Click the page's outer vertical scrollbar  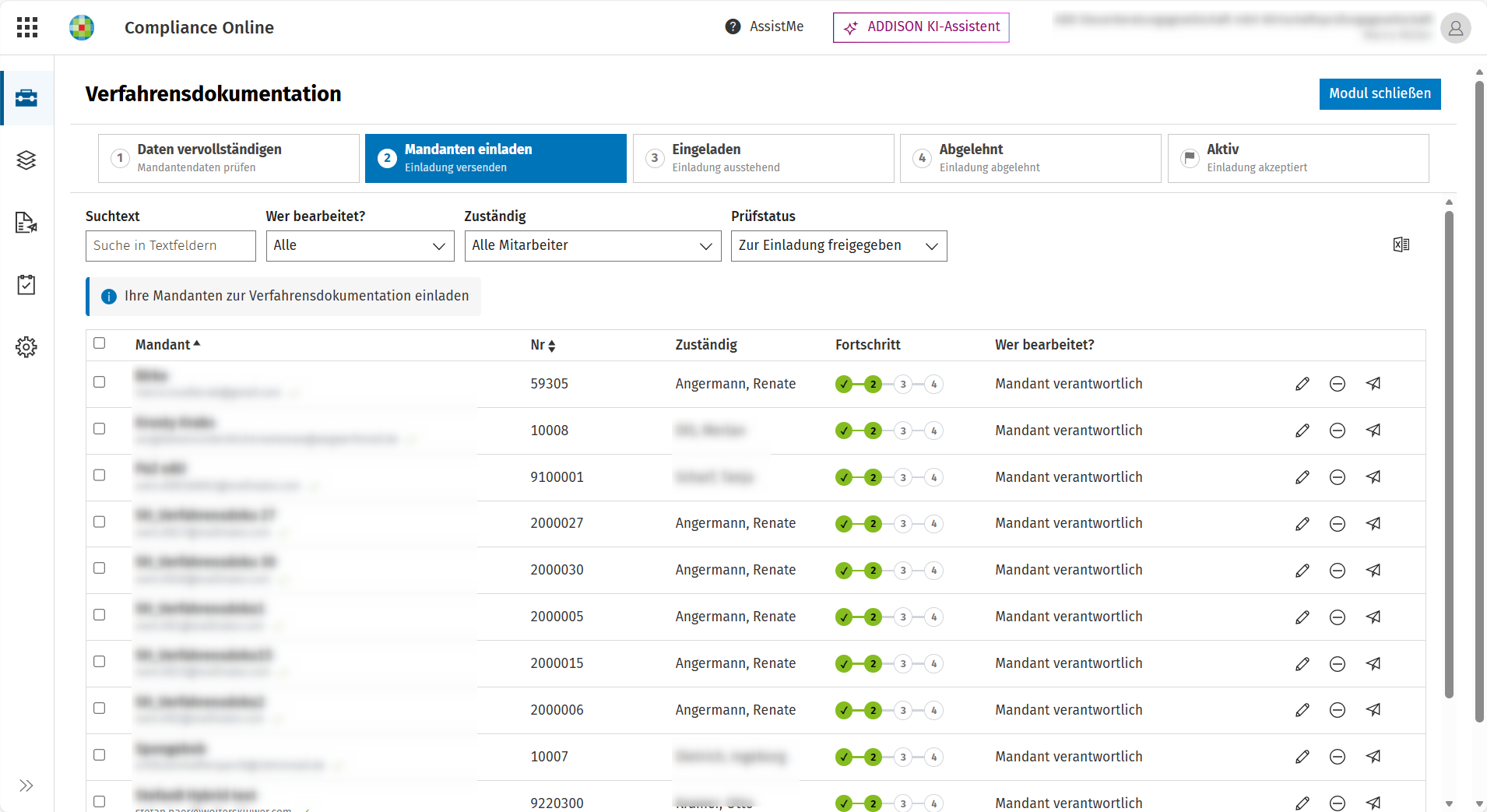point(1479,401)
